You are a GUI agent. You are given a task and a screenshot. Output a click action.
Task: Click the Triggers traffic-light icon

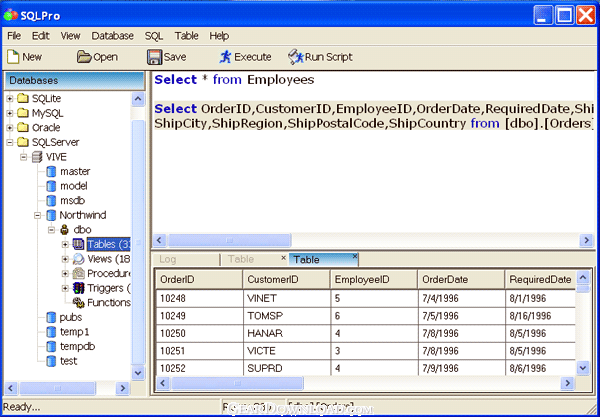point(78,288)
